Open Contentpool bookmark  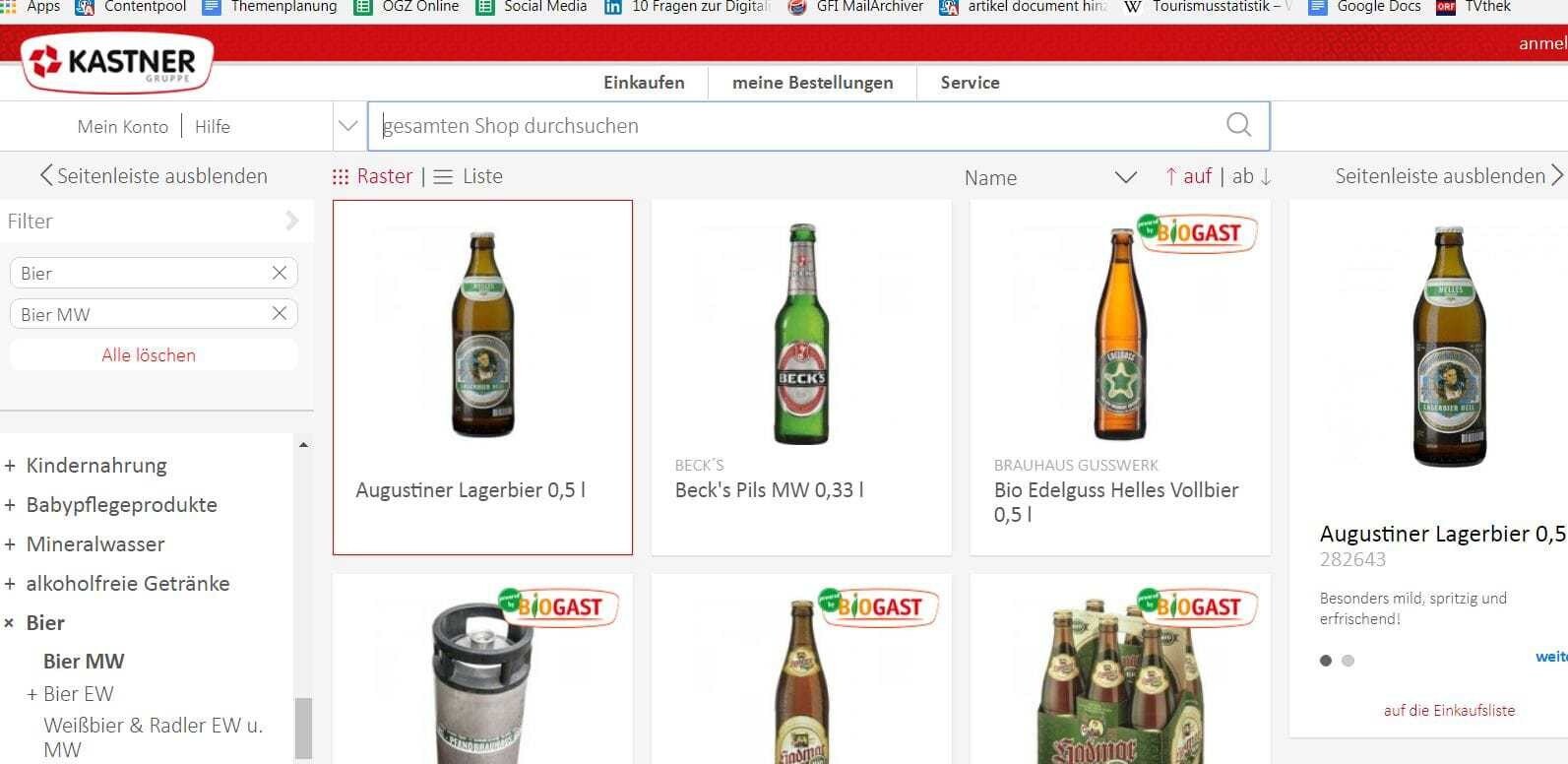[x=132, y=6]
